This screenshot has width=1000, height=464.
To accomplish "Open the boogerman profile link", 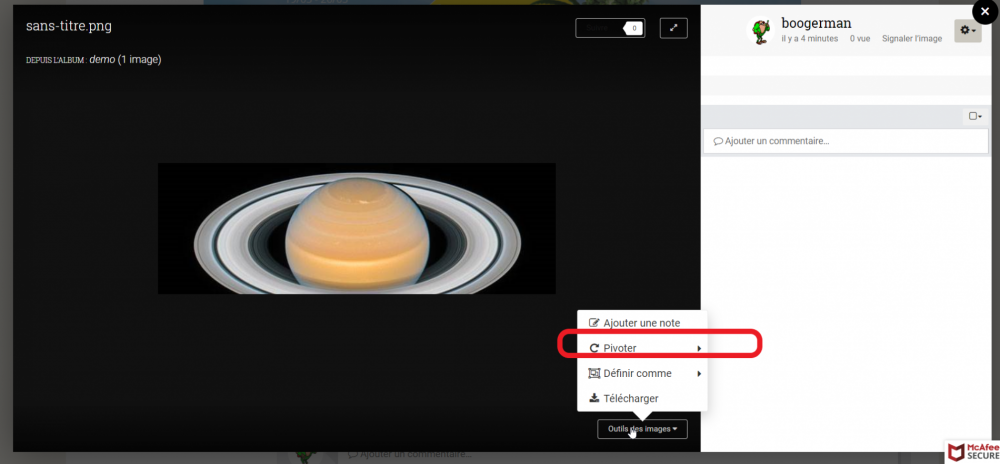I will [x=816, y=24].
